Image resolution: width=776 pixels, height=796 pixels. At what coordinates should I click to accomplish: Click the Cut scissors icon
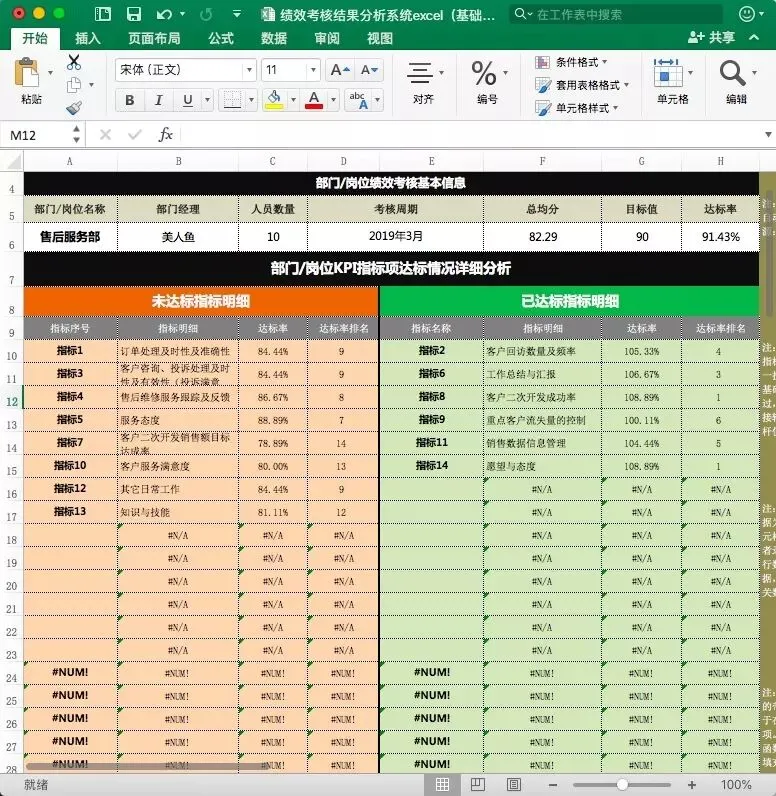click(x=74, y=62)
